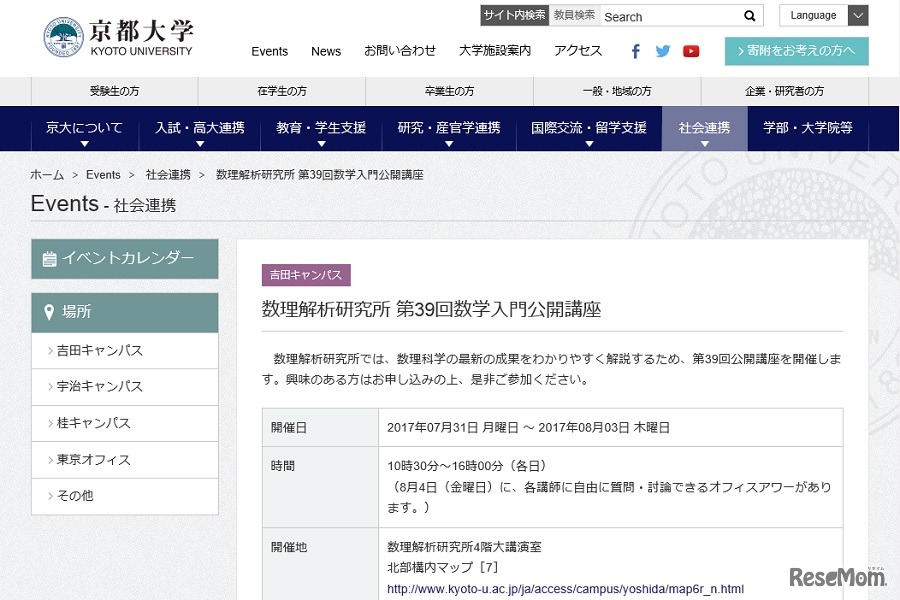Click the イベントカレンダー calendar icon
Image resolution: width=900 pixels, height=600 pixels.
50,259
